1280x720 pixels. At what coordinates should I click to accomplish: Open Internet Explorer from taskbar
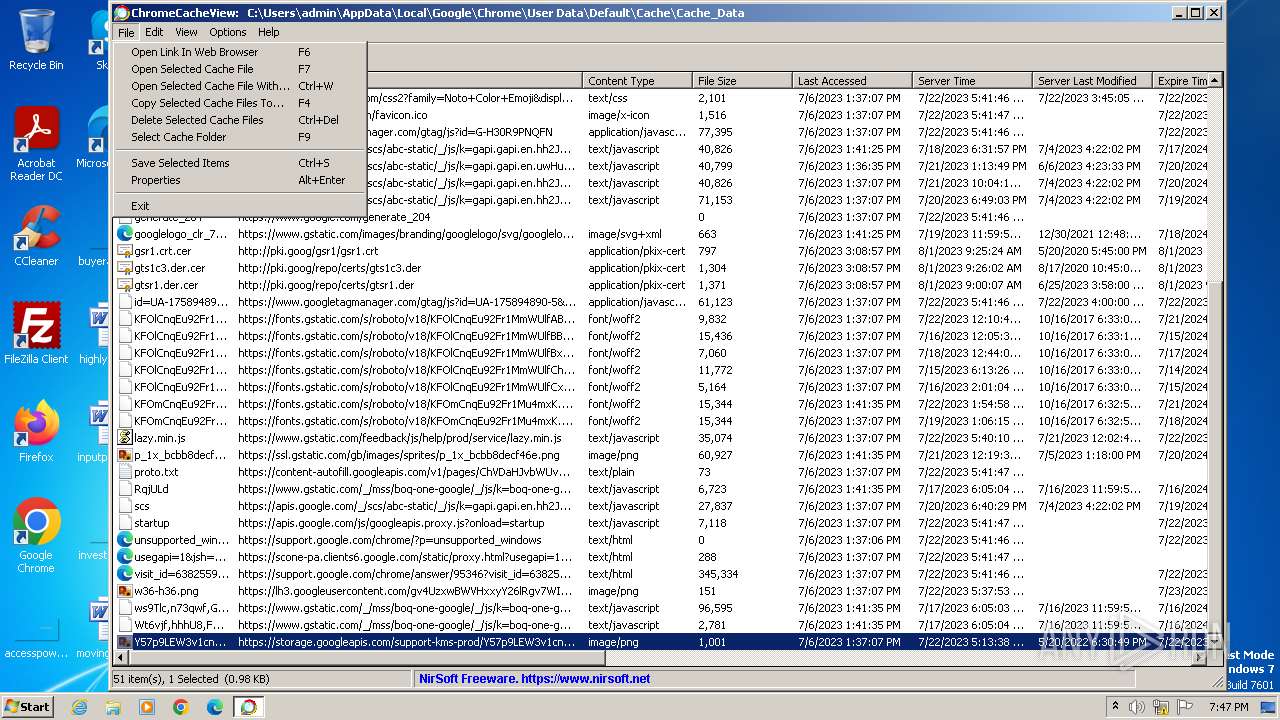79,707
